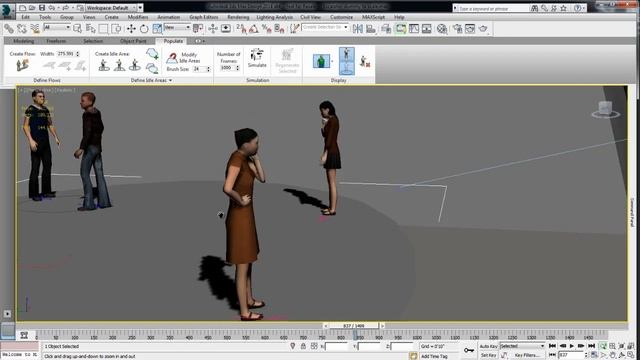This screenshot has width=640, height=360.
Task: Toggle the Auto Key button
Action: (488, 346)
